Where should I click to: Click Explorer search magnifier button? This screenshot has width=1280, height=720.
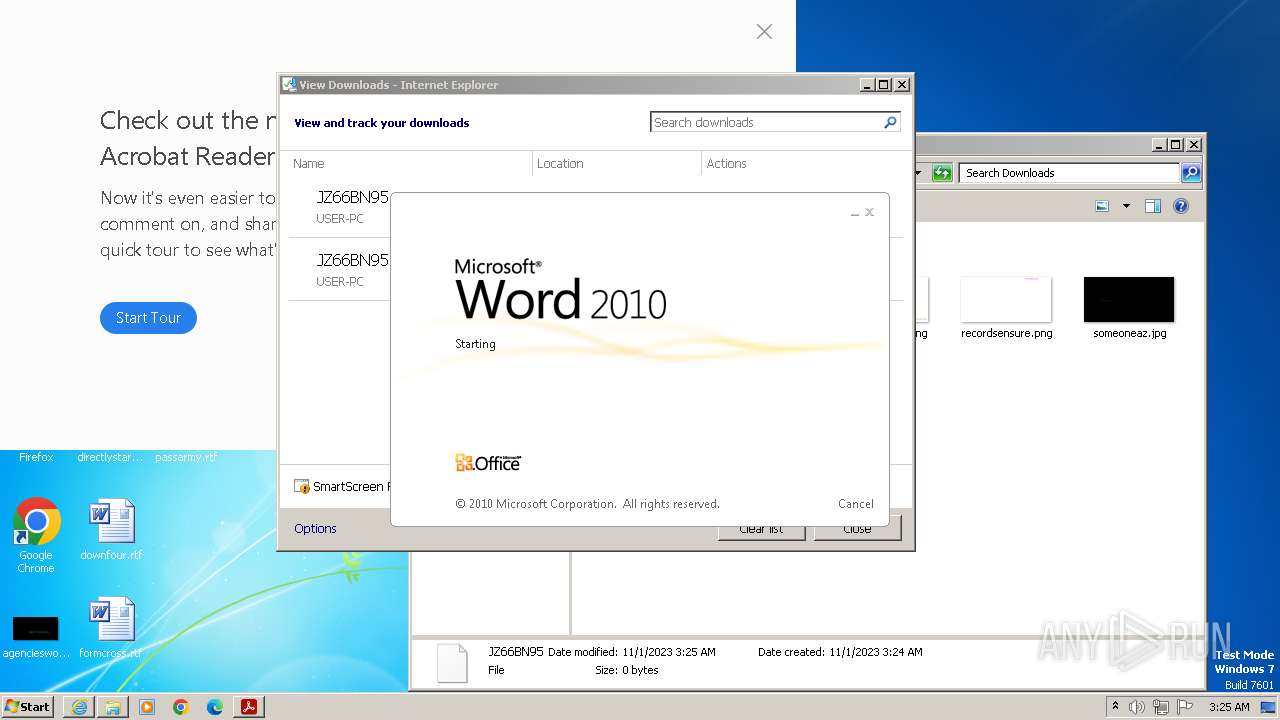1190,173
